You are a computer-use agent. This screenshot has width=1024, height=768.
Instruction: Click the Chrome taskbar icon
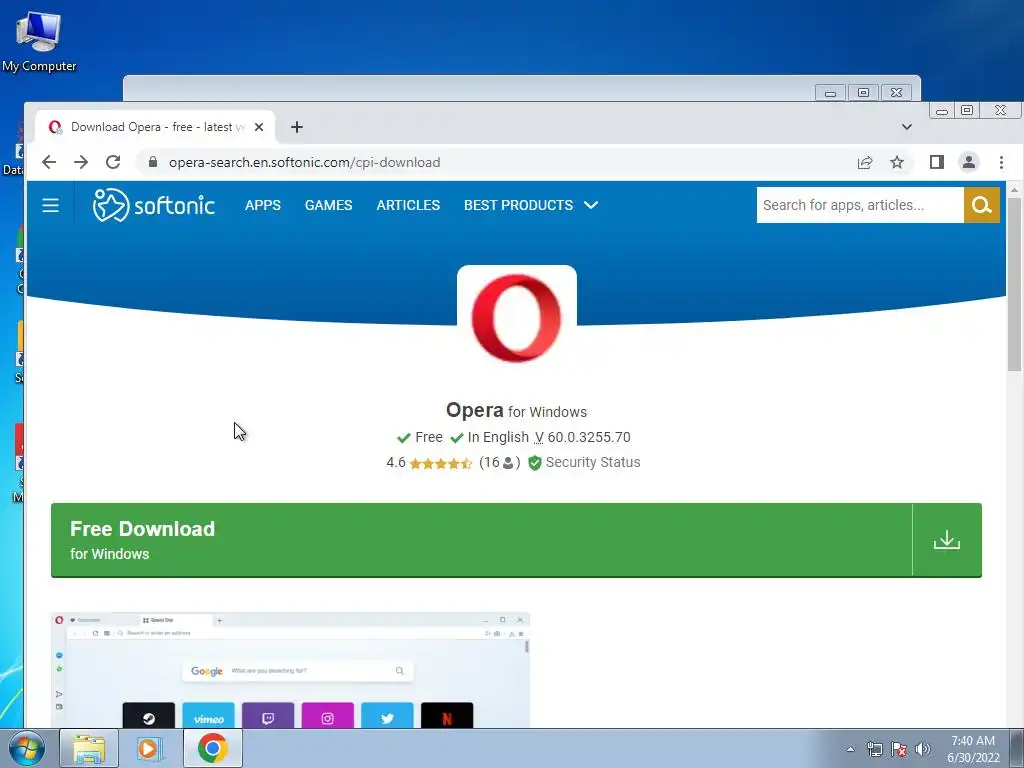pyautogui.click(x=212, y=748)
